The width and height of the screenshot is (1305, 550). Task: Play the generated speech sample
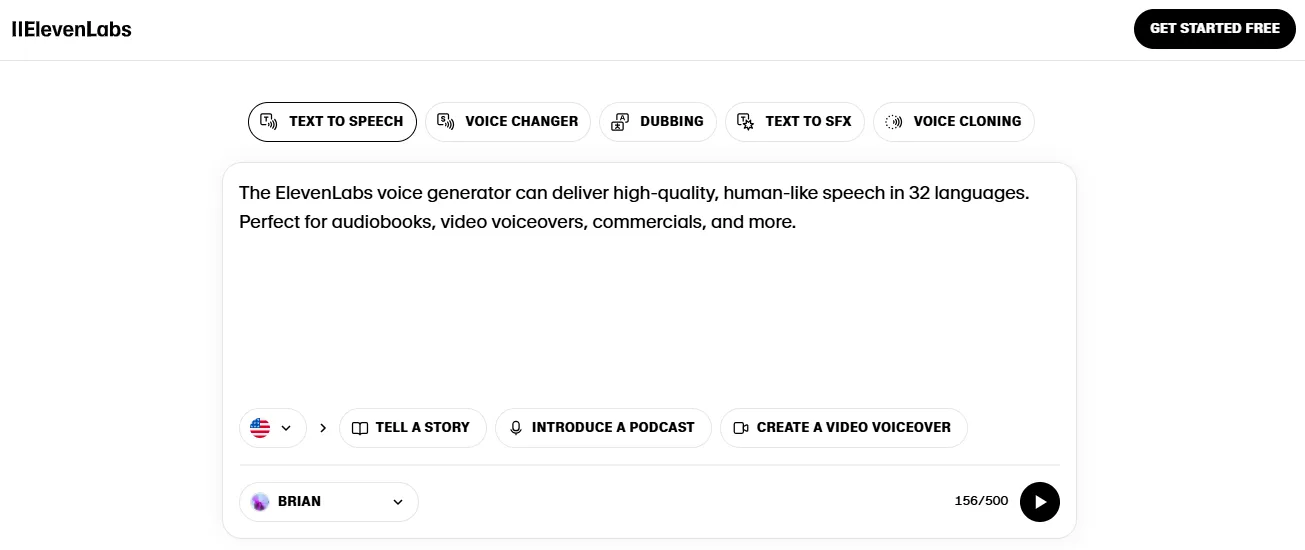click(x=1040, y=501)
